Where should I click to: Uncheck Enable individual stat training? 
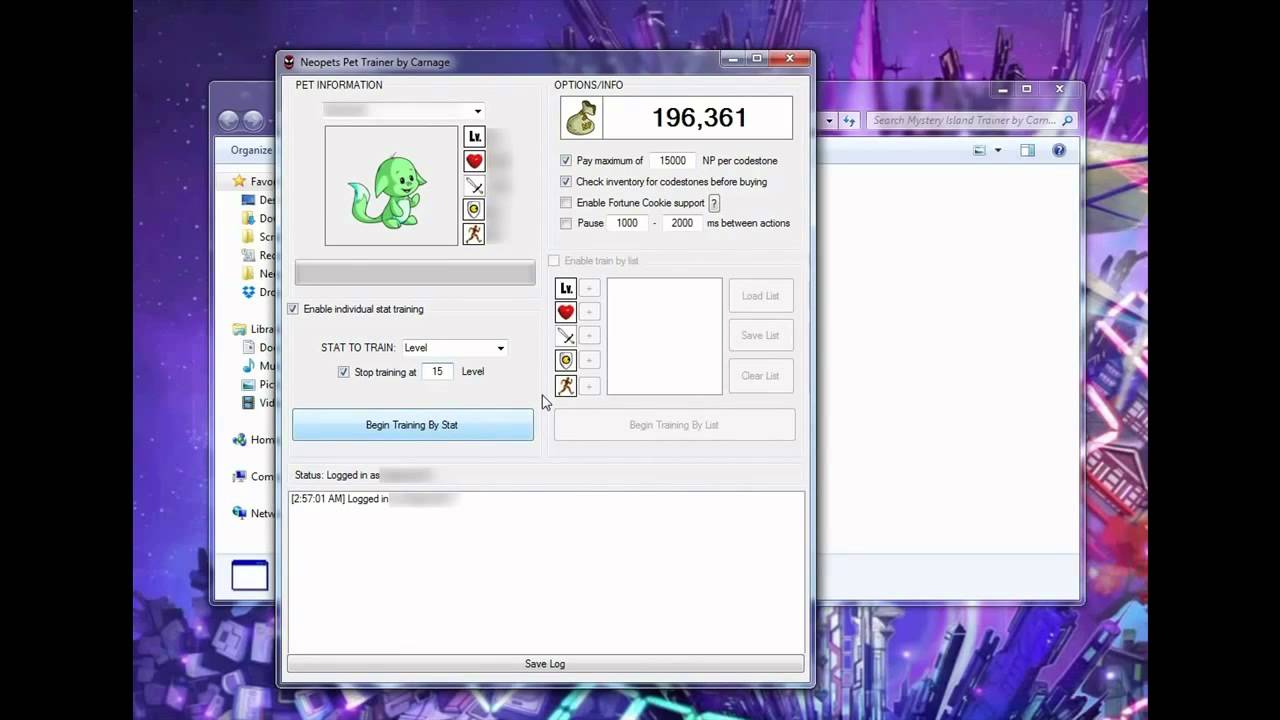[x=293, y=309]
